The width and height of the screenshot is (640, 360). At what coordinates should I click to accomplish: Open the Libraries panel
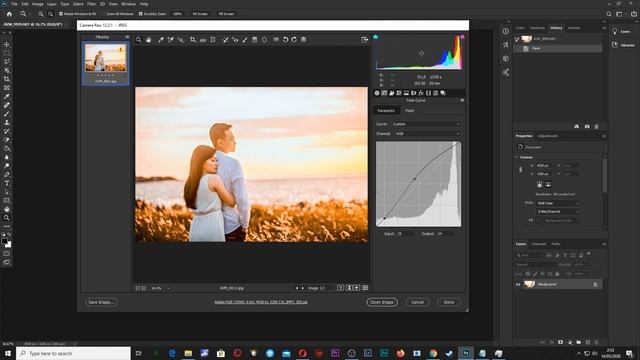point(623,45)
